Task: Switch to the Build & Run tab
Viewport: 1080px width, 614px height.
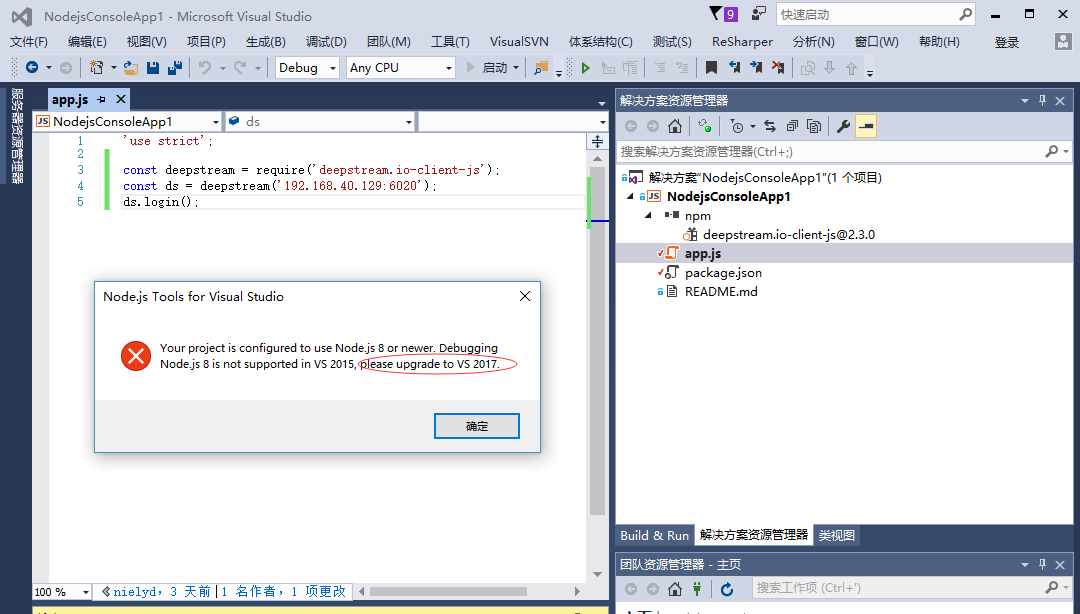Action: [654, 535]
